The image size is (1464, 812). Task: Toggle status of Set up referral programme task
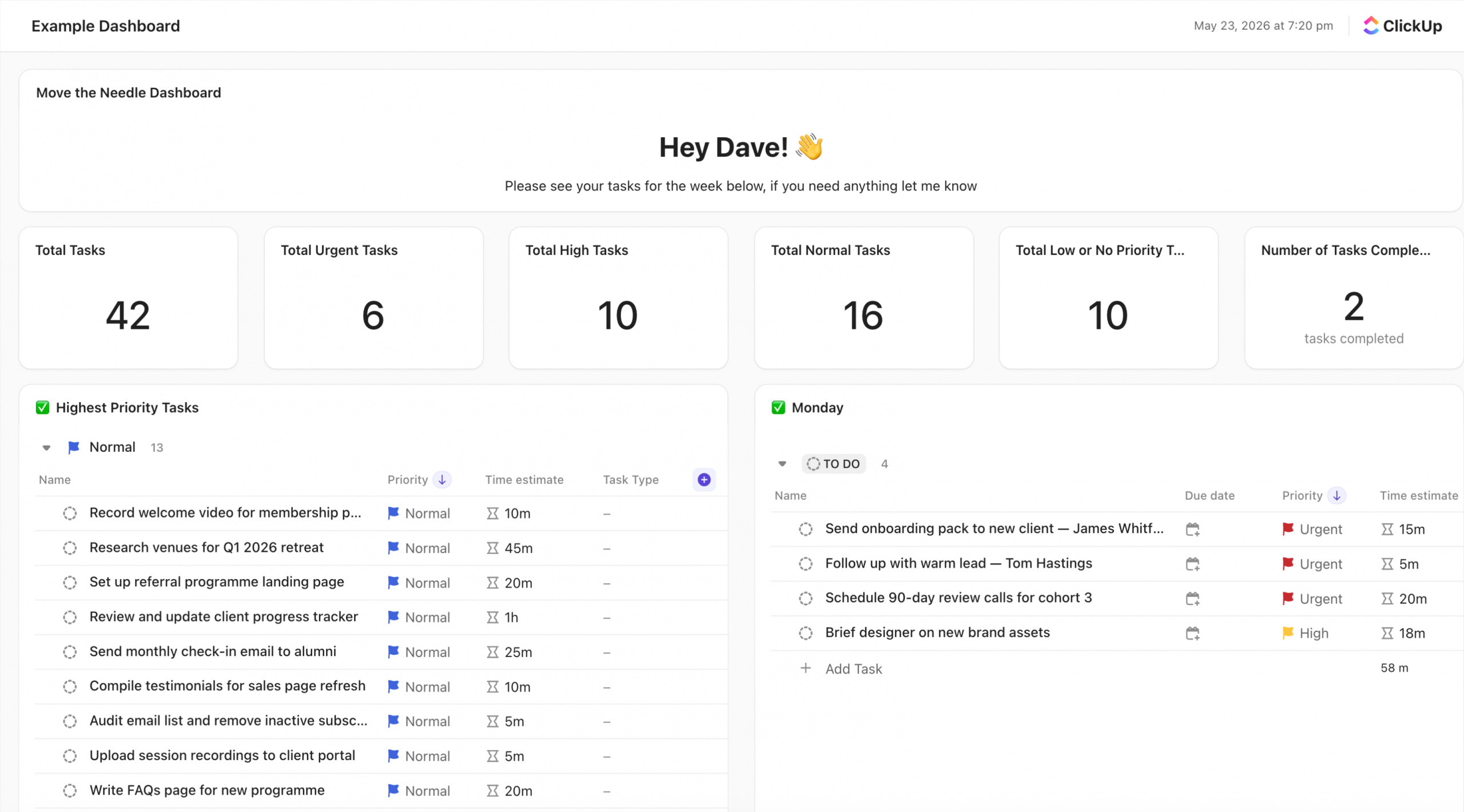pos(70,583)
